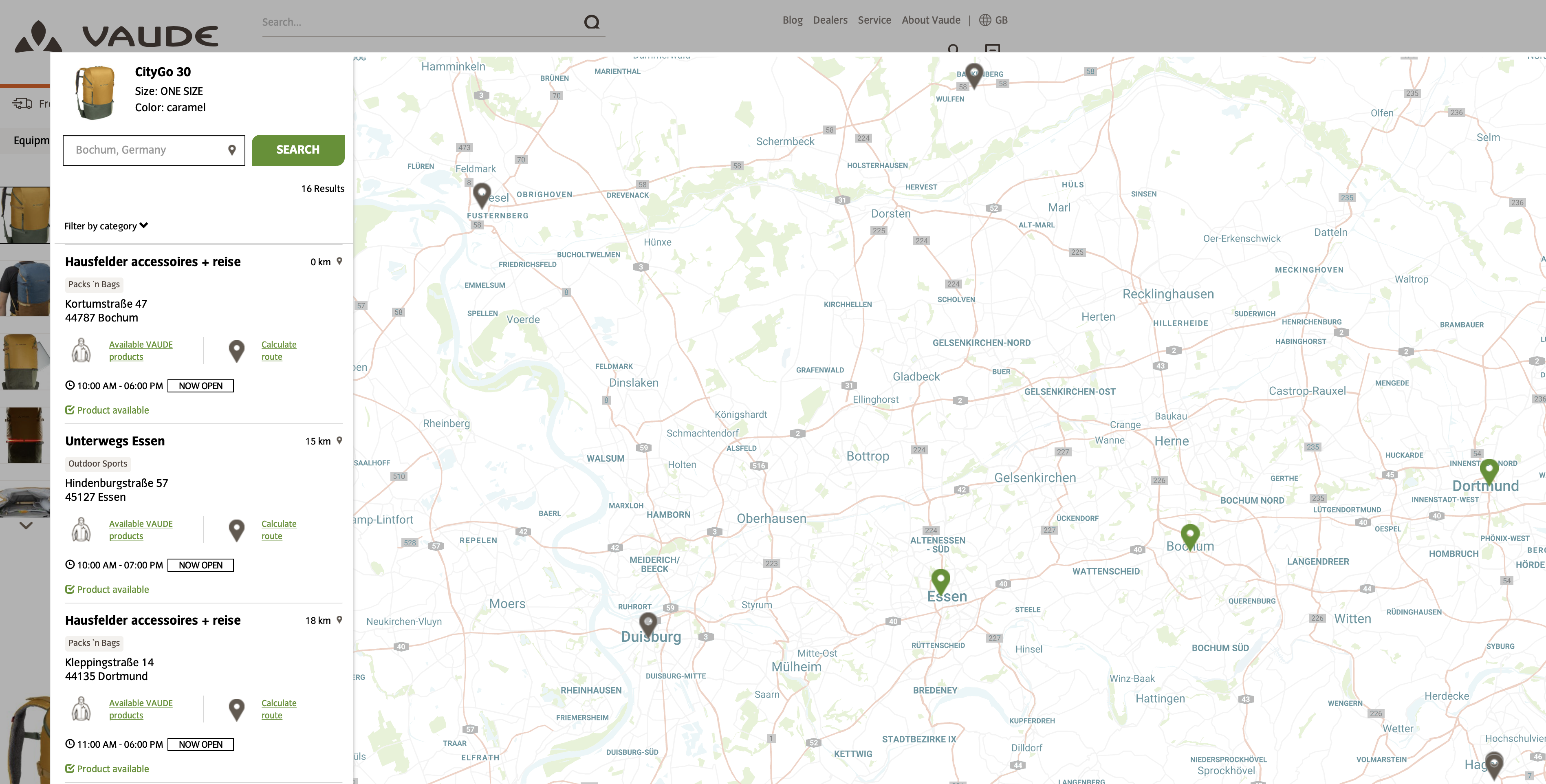The height and width of the screenshot is (784, 1546).
Task: Click the search magnifier icon in header
Action: click(592, 22)
